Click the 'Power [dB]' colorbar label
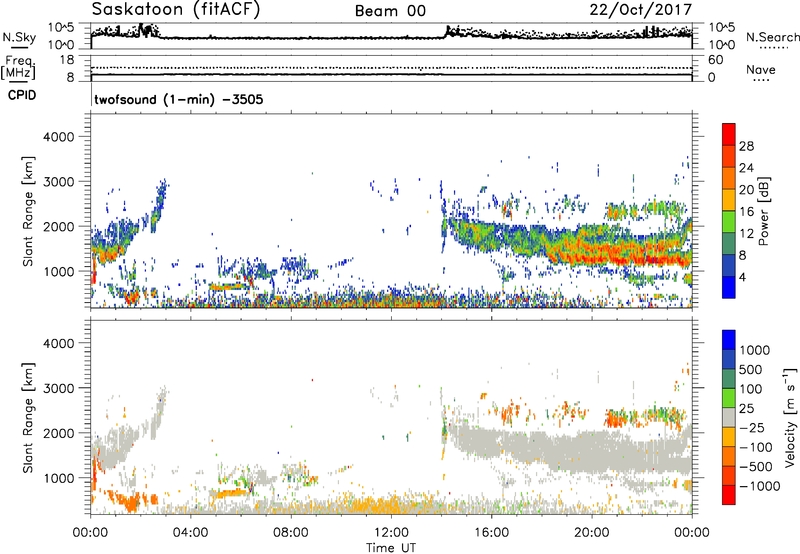The height and width of the screenshot is (554, 800). click(763, 211)
